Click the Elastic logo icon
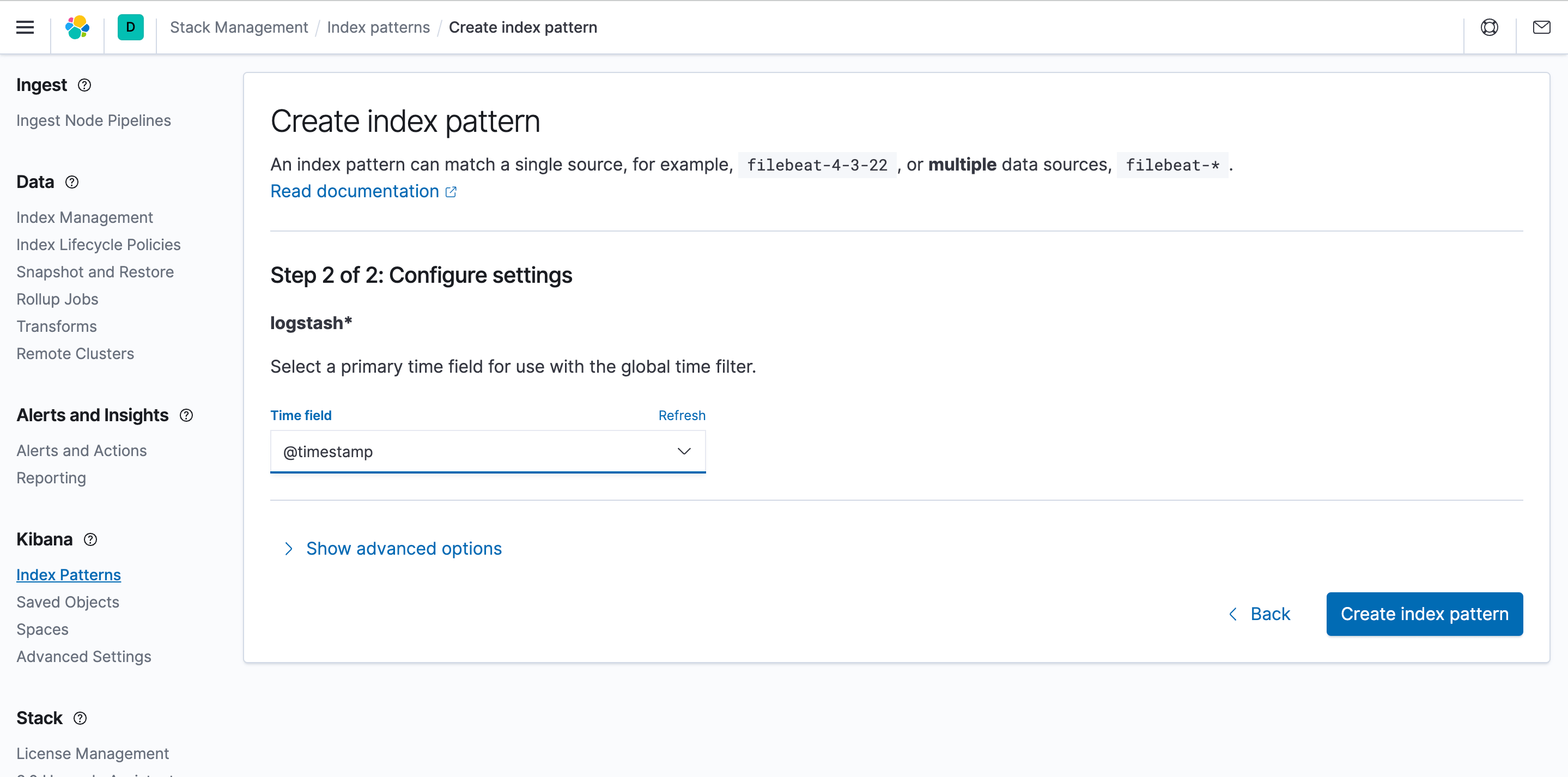 (77, 27)
